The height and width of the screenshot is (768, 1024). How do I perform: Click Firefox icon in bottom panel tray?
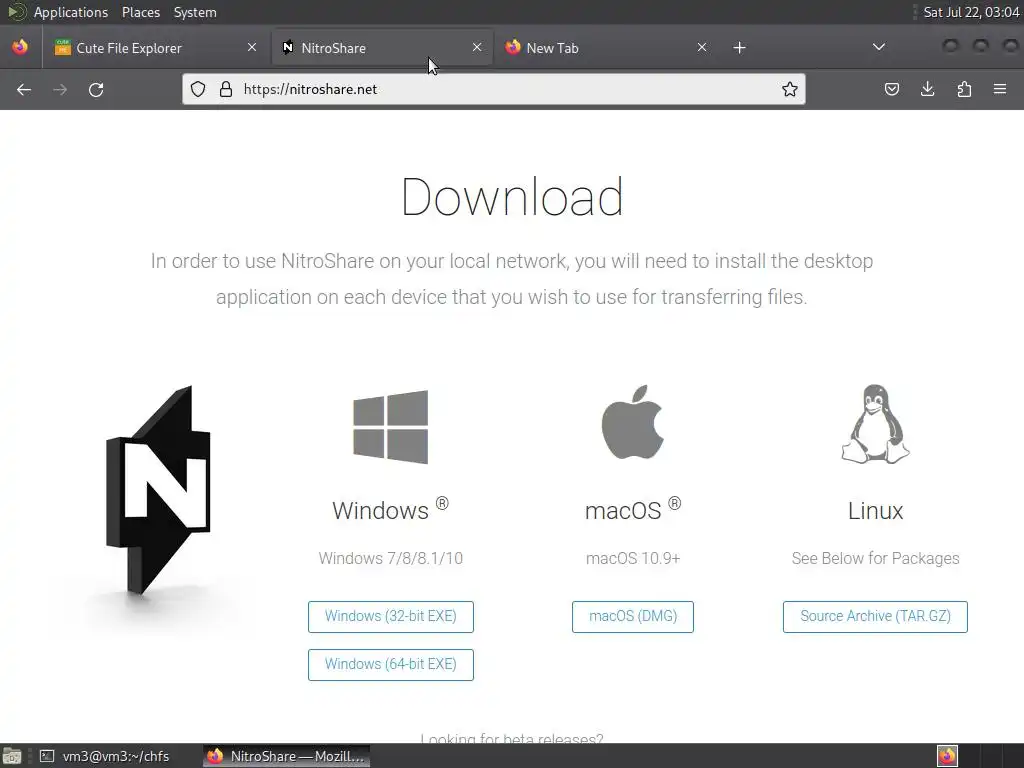947,756
